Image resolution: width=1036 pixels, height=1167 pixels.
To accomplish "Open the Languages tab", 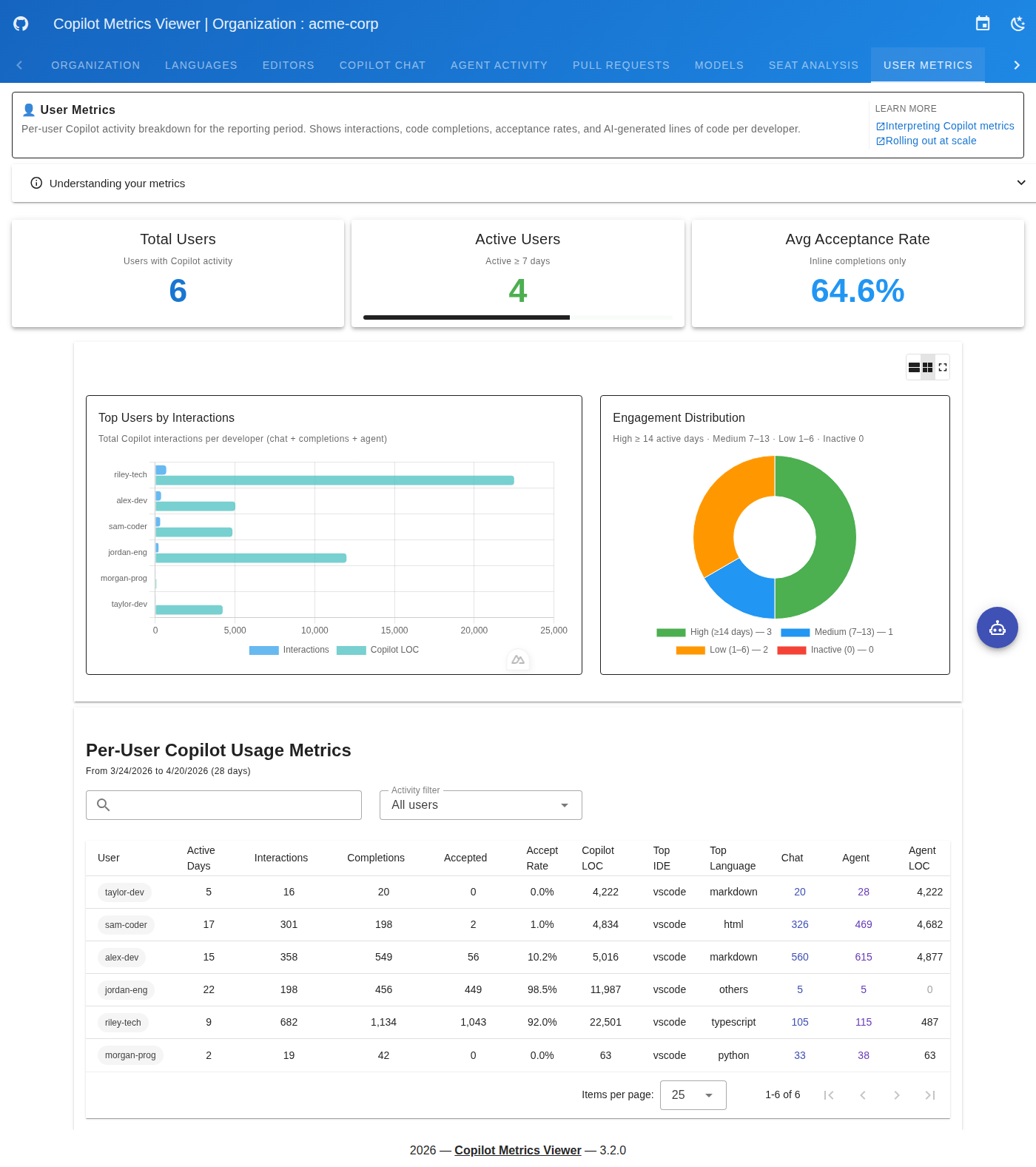I will pos(201,65).
